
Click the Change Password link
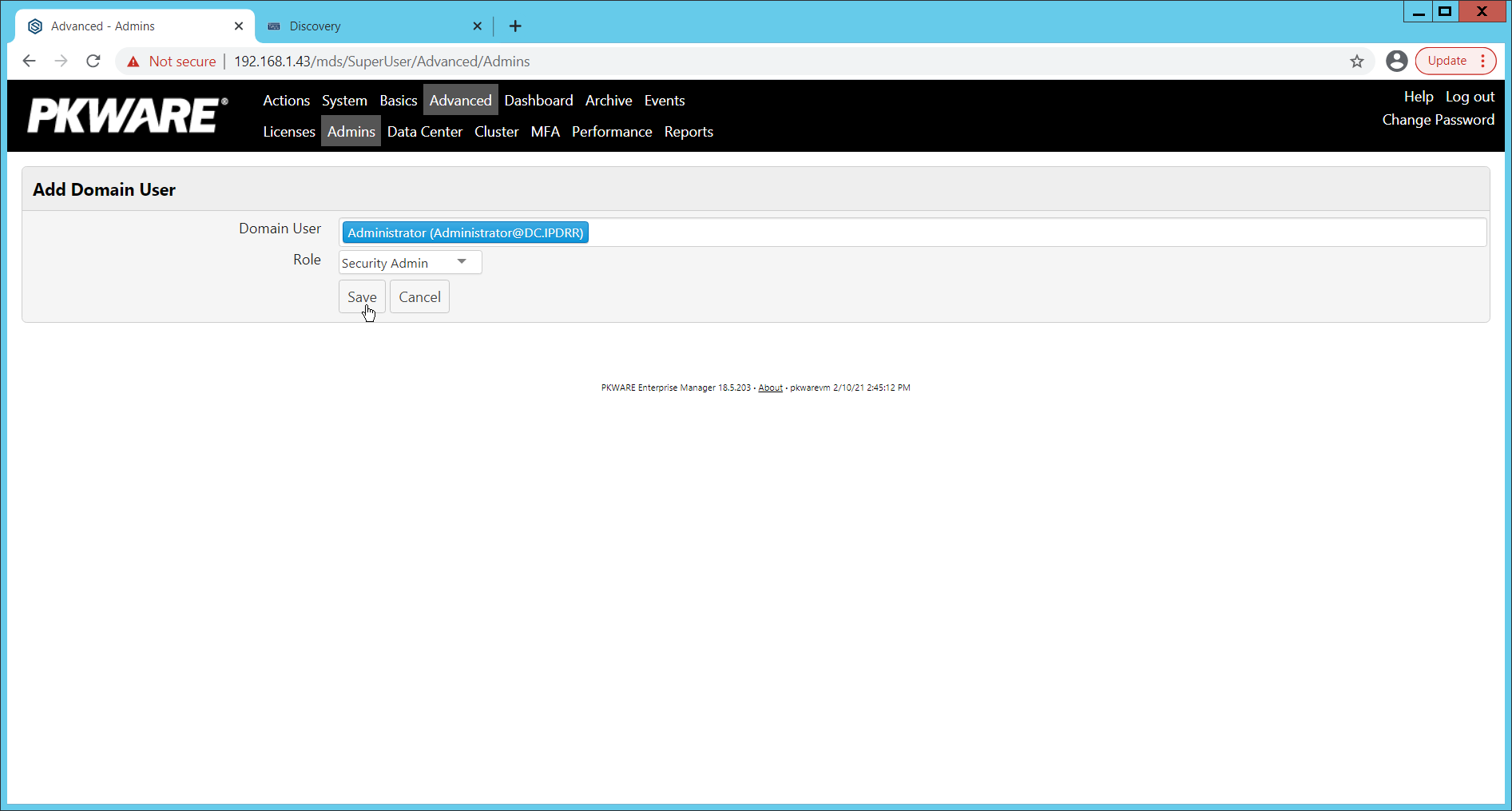1438,119
